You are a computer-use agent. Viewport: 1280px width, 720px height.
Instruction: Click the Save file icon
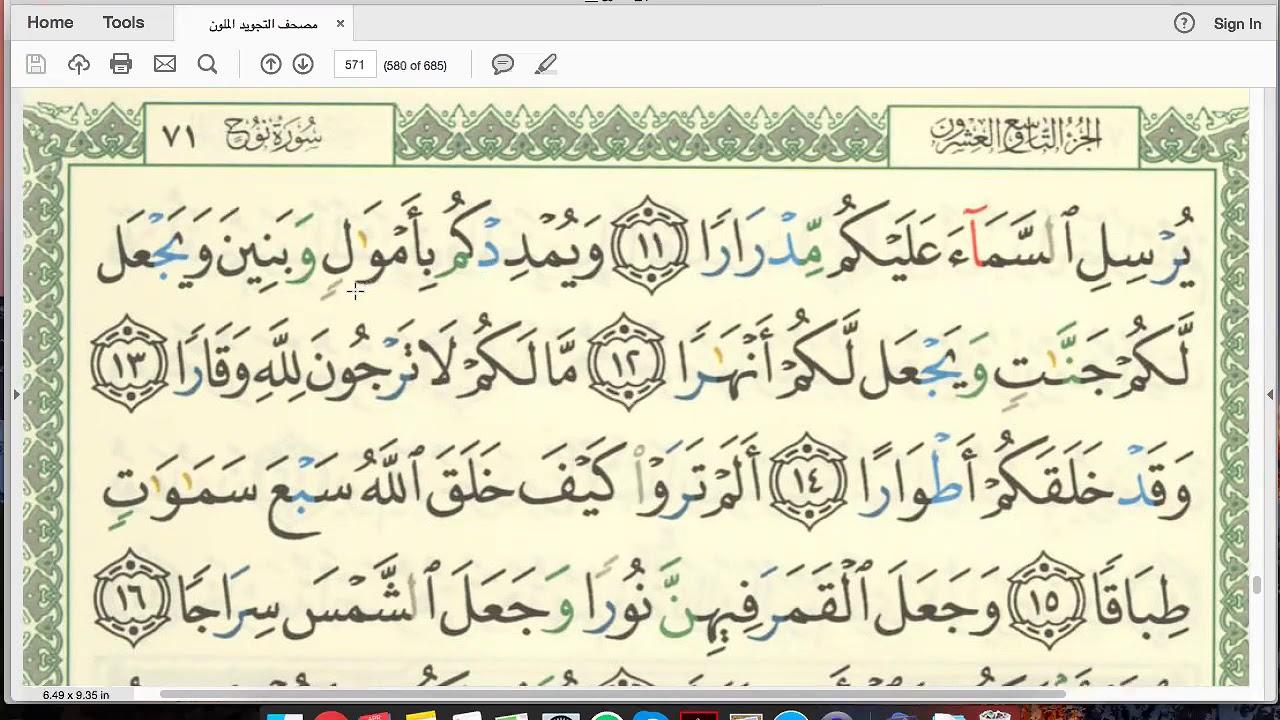pyautogui.click(x=36, y=65)
